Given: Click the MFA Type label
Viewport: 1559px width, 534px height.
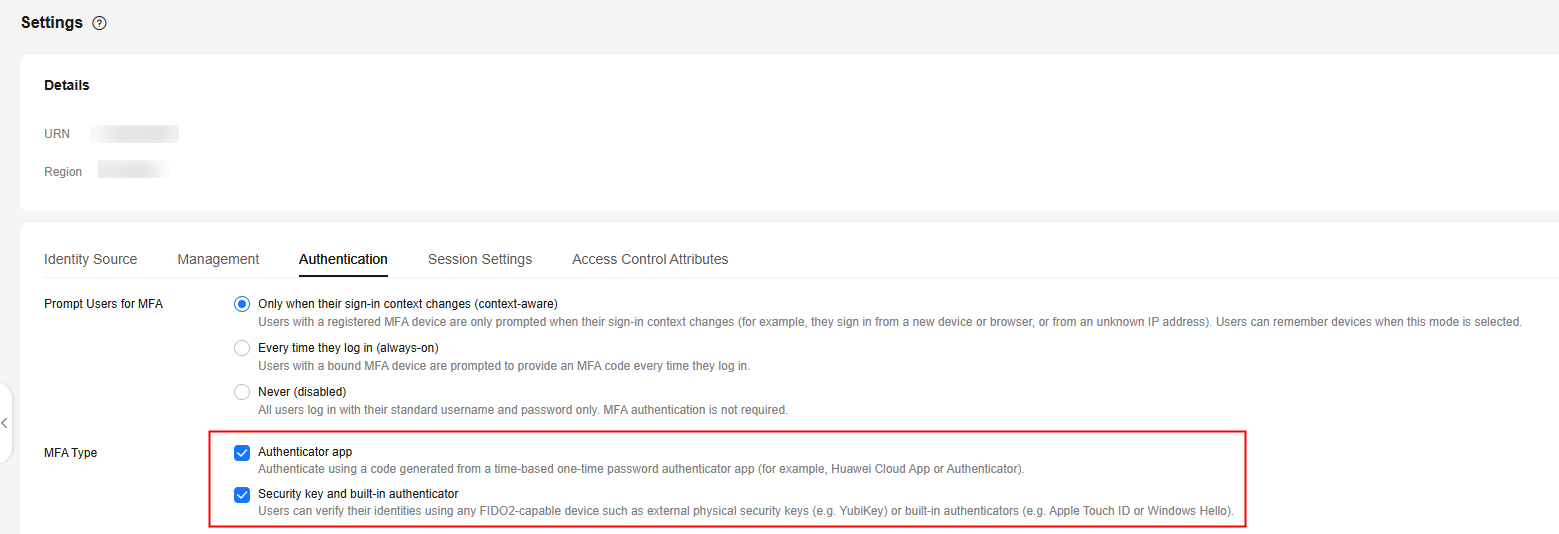Looking at the screenshot, I should click(x=71, y=453).
